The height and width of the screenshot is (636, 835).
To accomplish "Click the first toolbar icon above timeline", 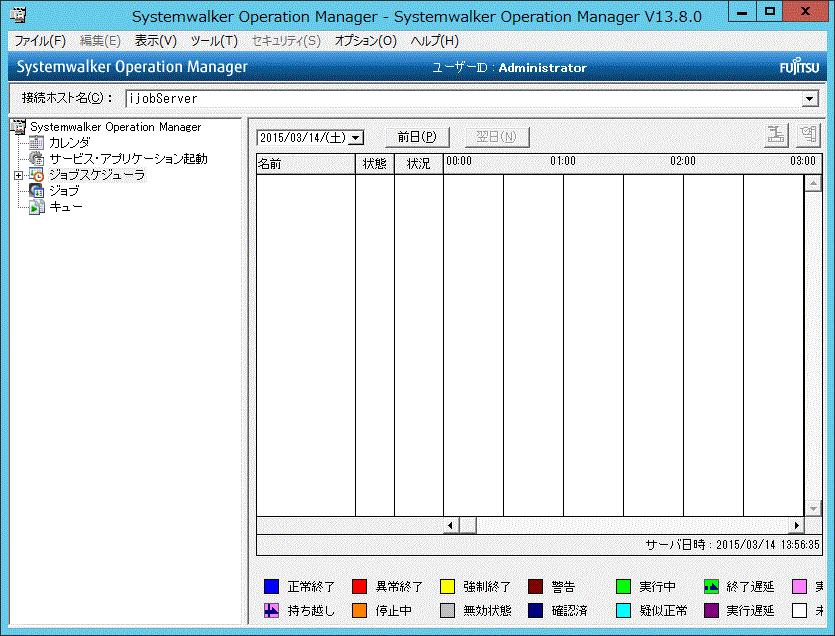I will coord(776,135).
